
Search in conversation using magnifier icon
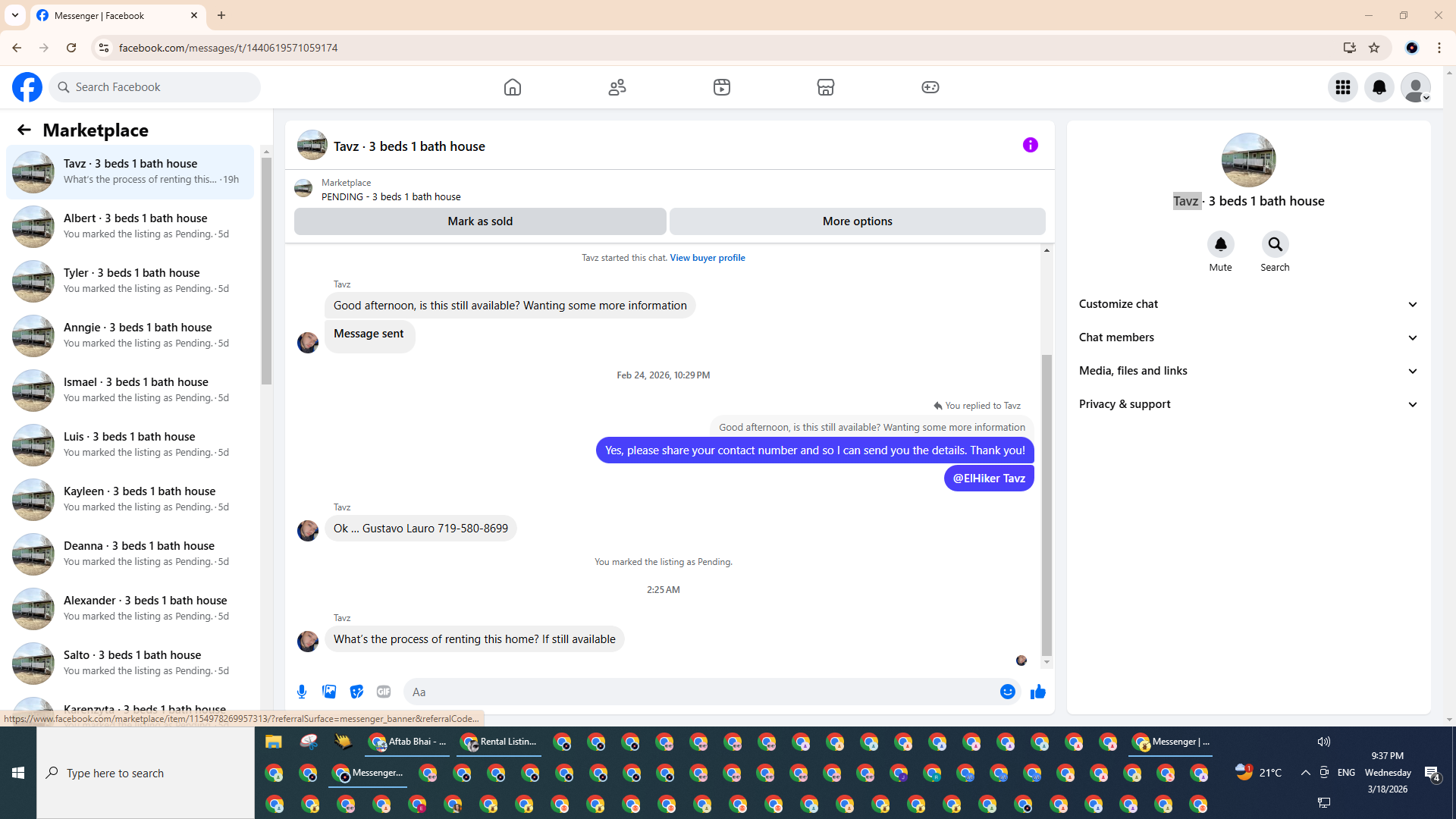coord(1275,244)
